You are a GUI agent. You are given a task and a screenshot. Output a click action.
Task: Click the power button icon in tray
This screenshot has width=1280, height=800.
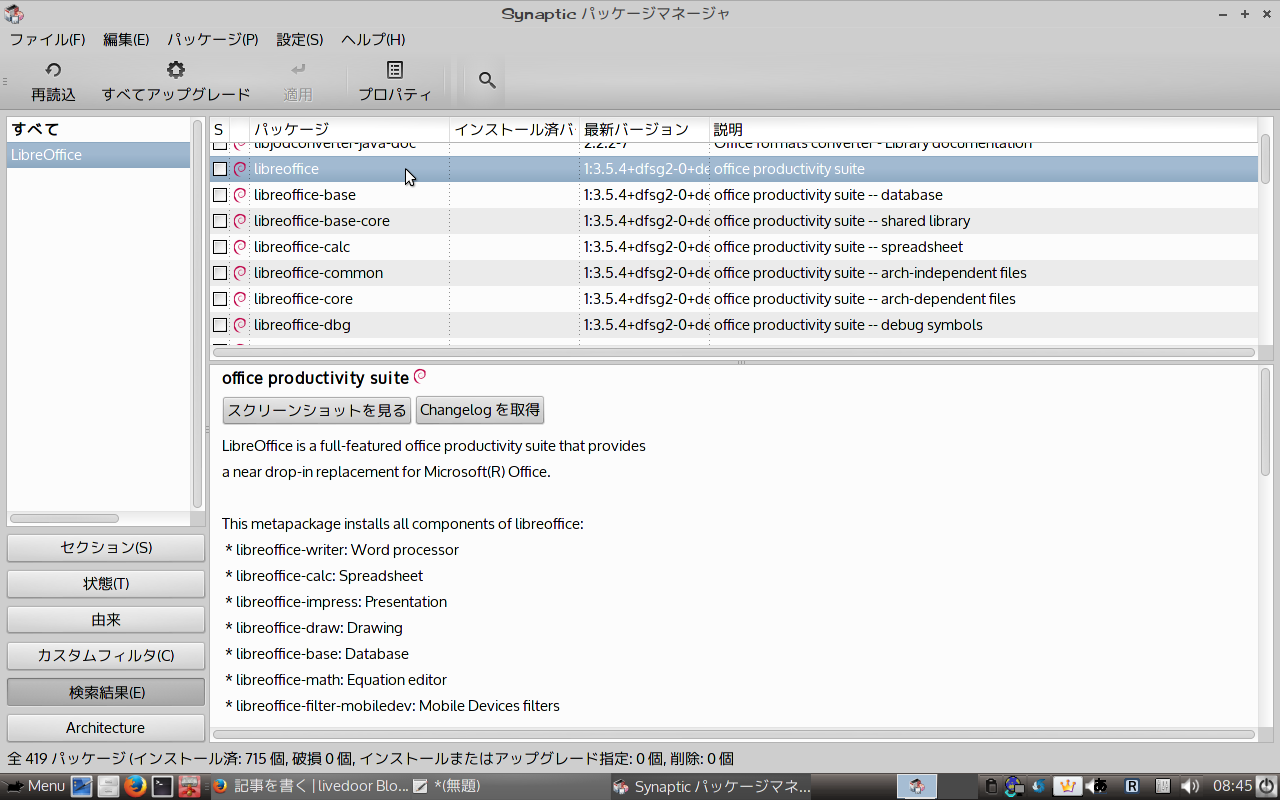pos(1266,786)
